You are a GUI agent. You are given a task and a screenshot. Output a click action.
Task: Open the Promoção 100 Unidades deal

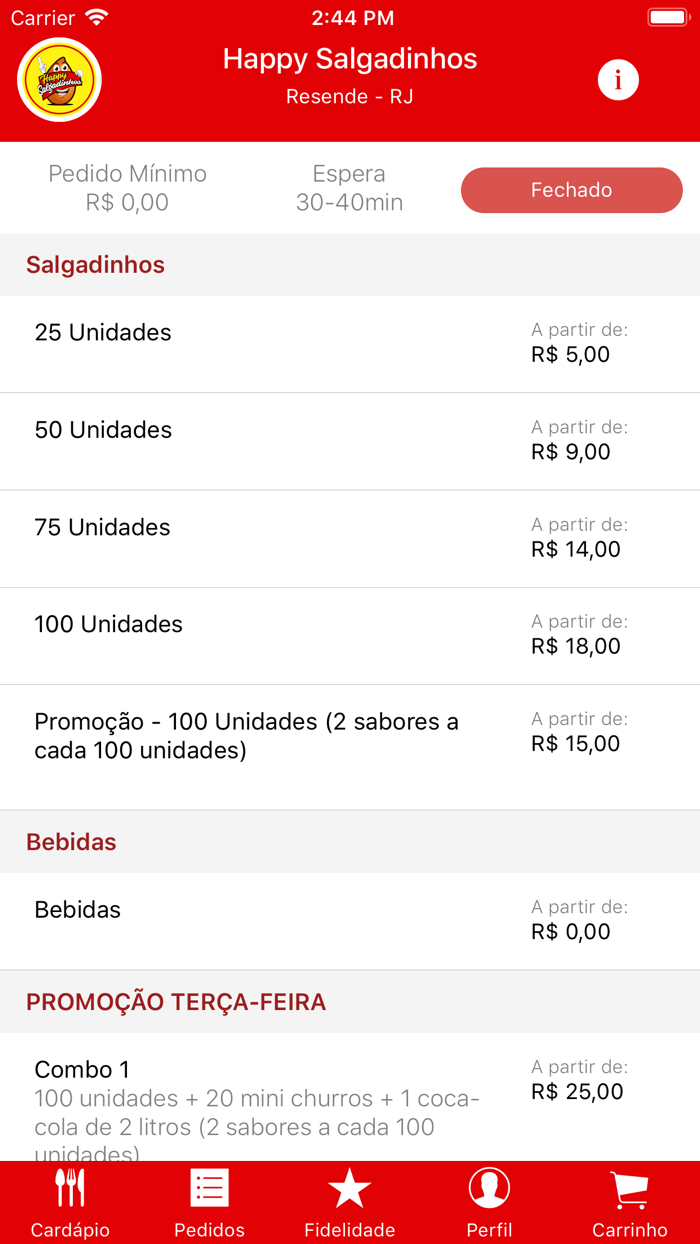pyautogui.click(x=350, y=733)
